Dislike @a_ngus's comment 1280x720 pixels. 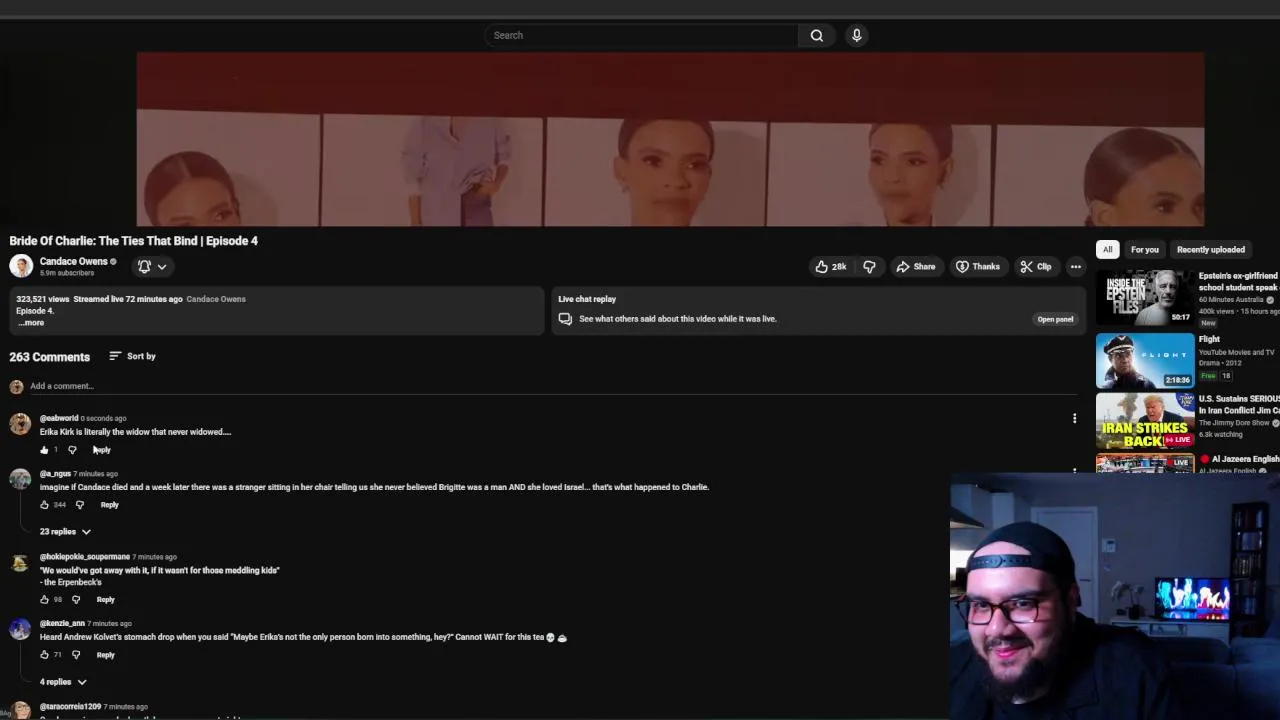[x=80, y=505]
